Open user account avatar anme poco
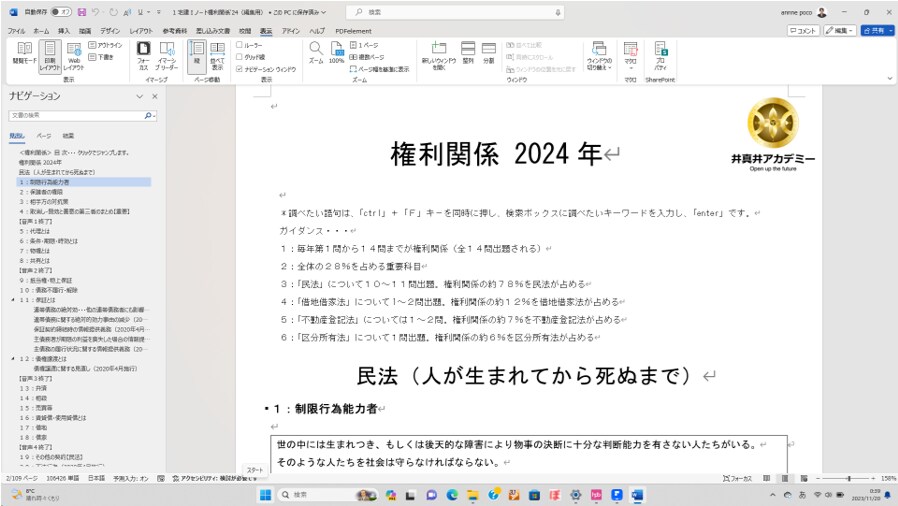 [x=822, y=12]
